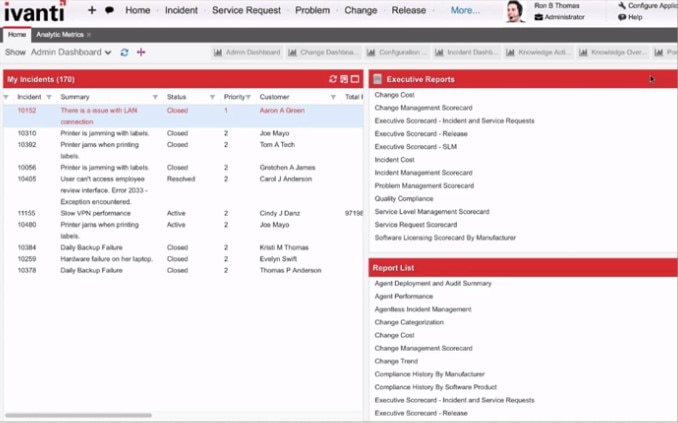Open the Customer column filter
Viewport: 678px width, 423px height.
(x=333, y=97)
